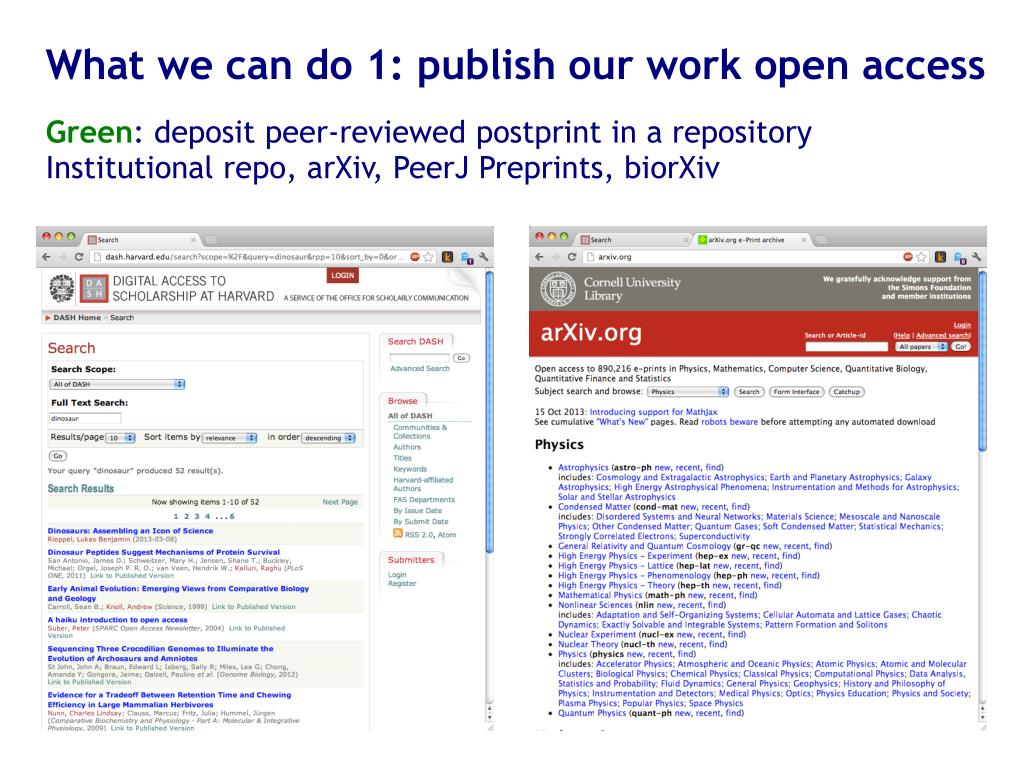Click the RSS feed orange icon
This screenshot has height=767, width=1023.
click(x=398, y=534)
